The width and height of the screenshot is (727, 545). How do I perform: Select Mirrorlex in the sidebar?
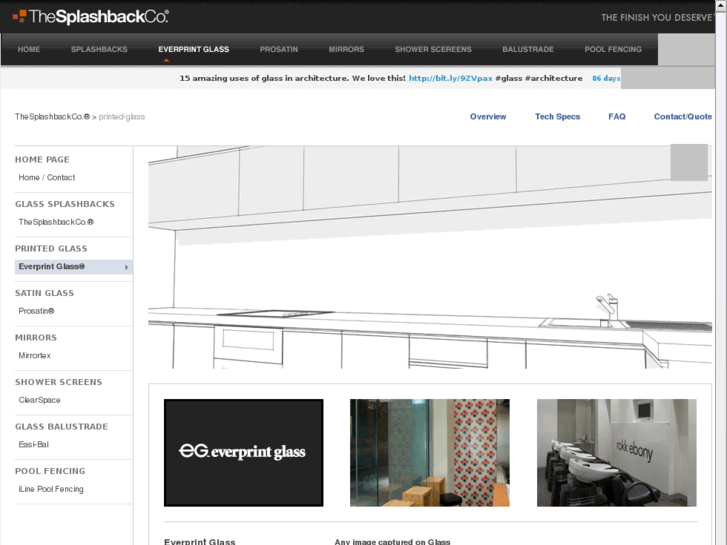point(35,356)
